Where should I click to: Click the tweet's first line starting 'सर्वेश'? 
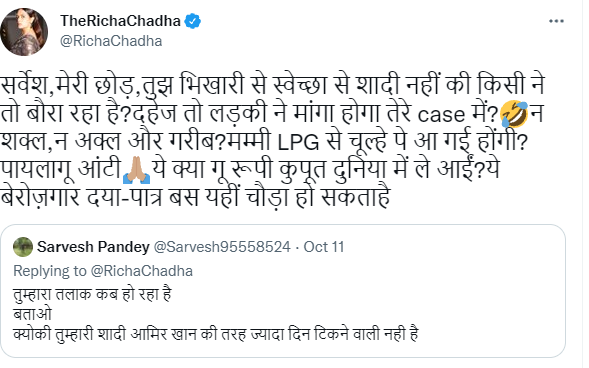[x=273, y=86]
